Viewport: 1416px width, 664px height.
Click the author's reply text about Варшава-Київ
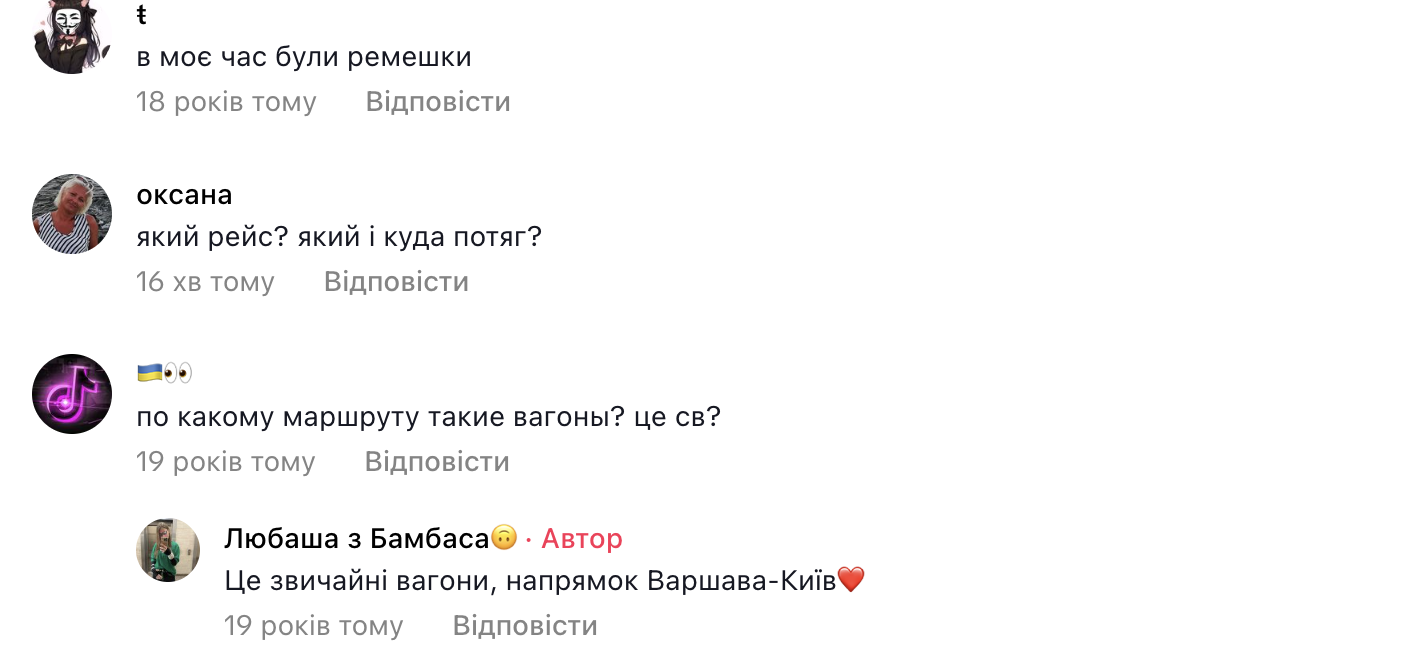tap(530, 580)
